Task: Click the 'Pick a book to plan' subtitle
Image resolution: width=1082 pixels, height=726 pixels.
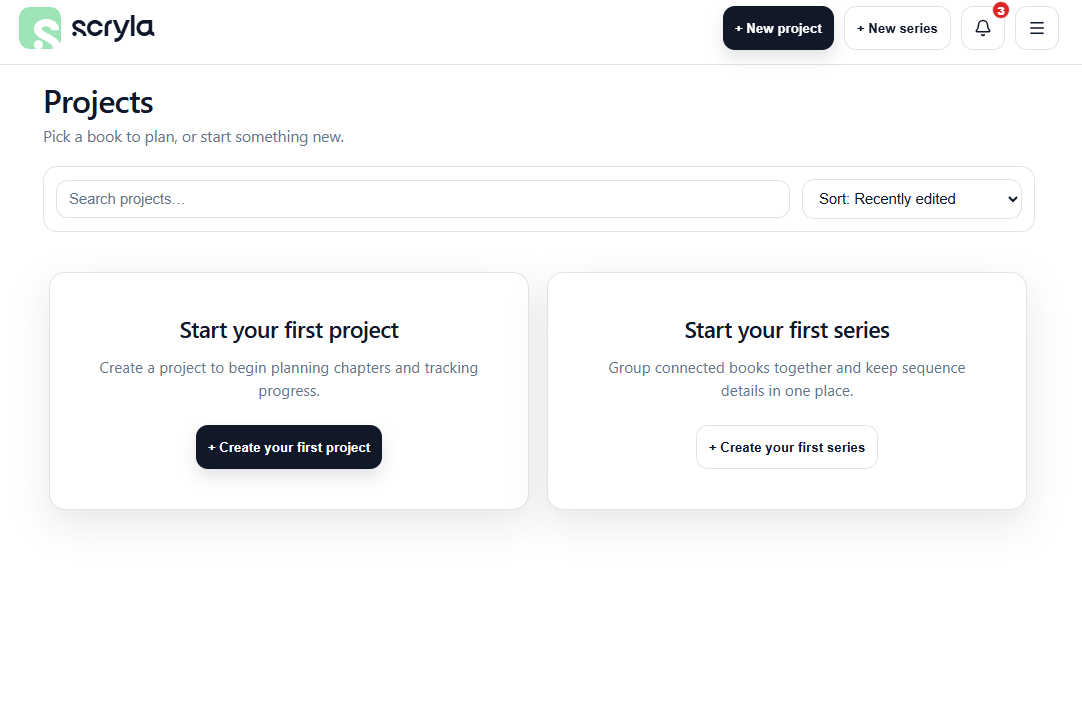Action: click(x=193, y=137)
